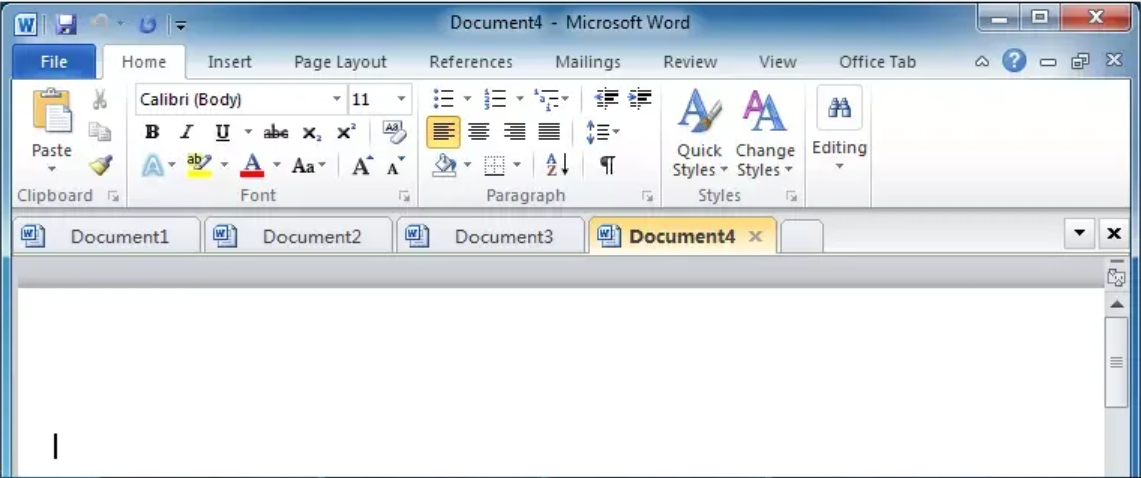The height and width of the screenshot is (478, 1141).
Task: Apply the yellow text highlight color
Action: (199, 166)
